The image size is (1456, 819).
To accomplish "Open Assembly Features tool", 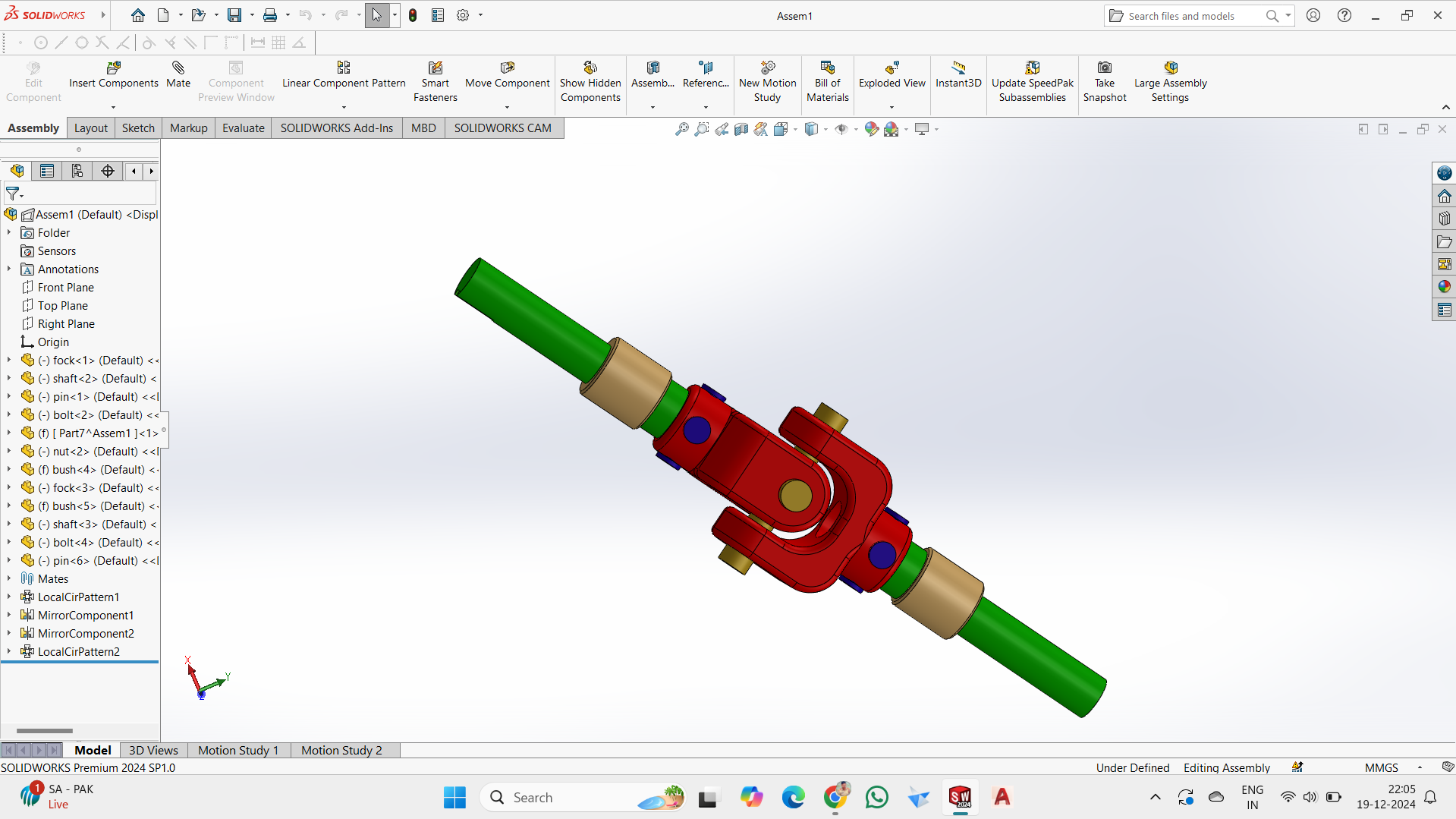I will point(653,74).
